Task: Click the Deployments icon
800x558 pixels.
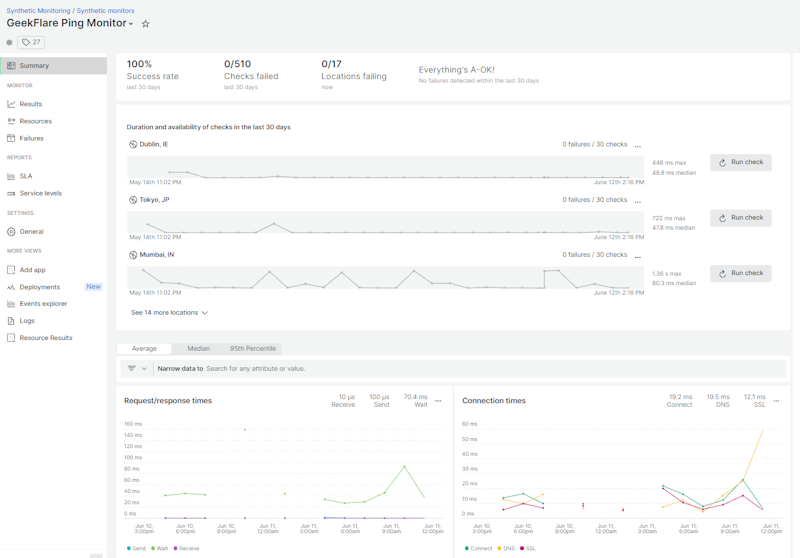Action: (x=11, y=287)
